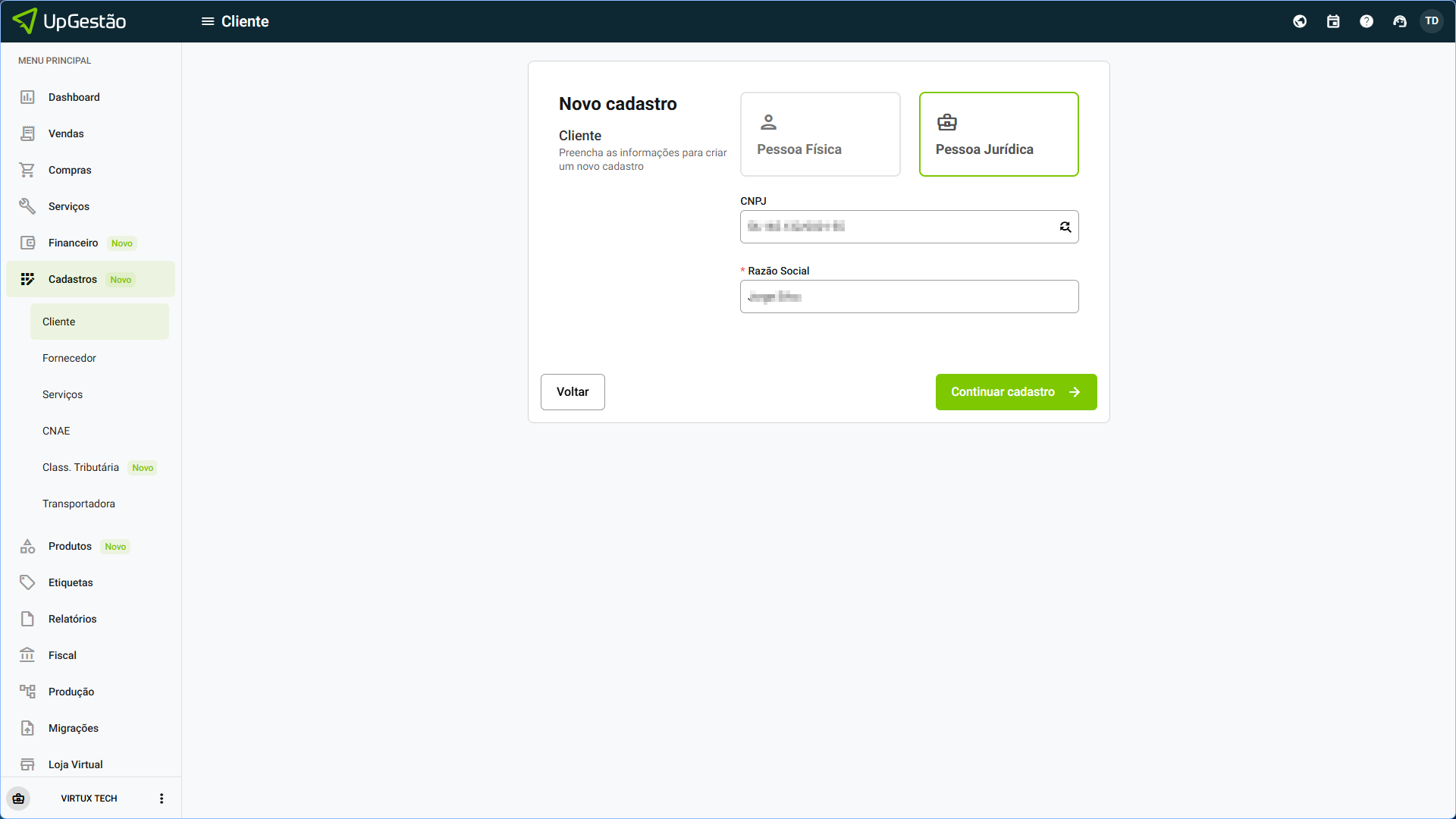
Task: Click the globe icon in top bar
Action: click(x=1300, y=21)
